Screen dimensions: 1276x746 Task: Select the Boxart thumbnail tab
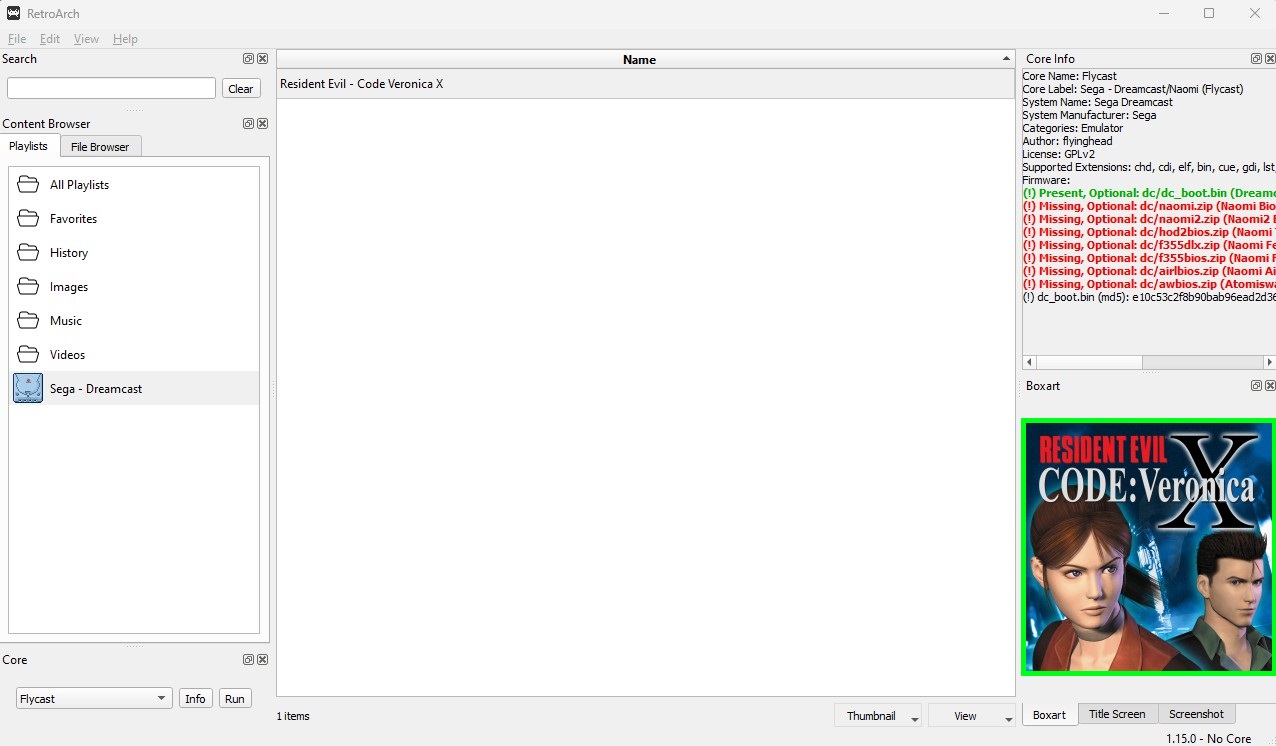coord(1049,715)
